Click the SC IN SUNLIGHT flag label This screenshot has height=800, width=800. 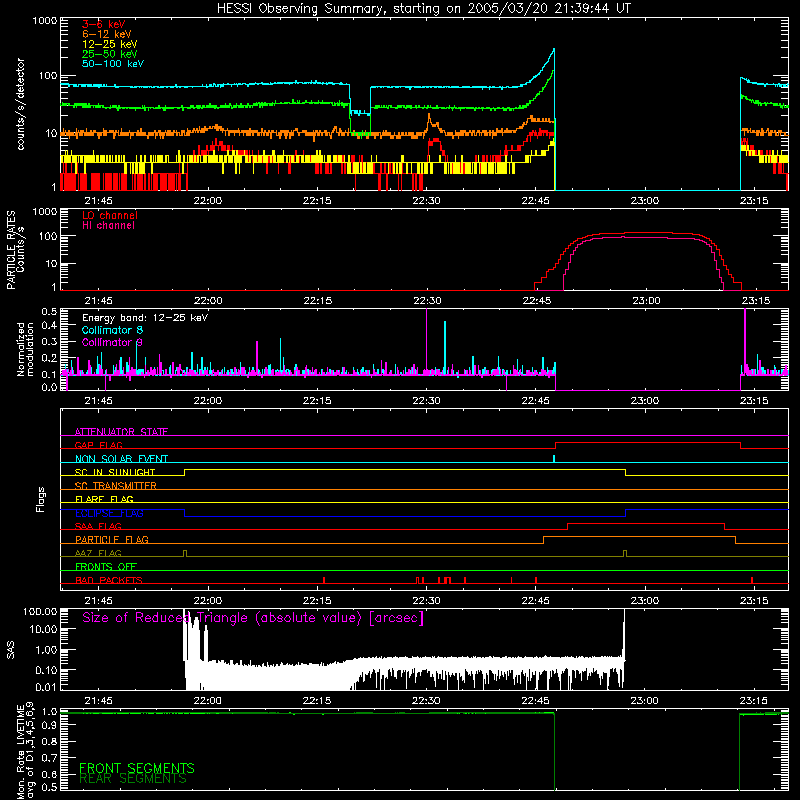pos(114,472)
